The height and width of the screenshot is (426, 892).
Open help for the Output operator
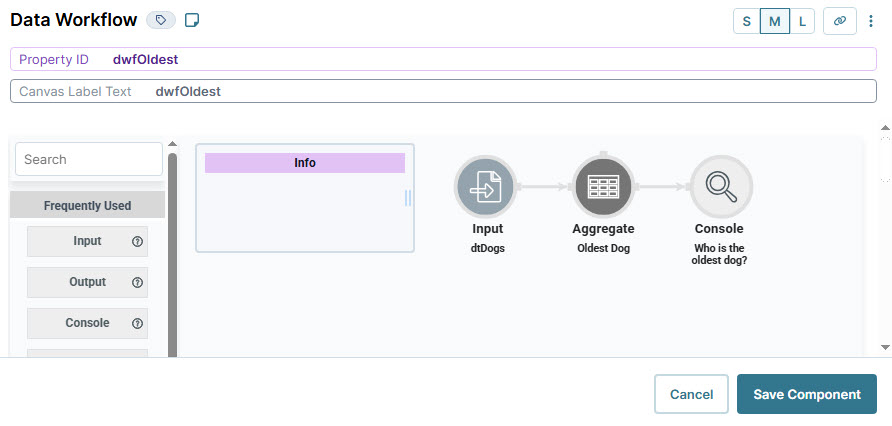coord(137,283)
